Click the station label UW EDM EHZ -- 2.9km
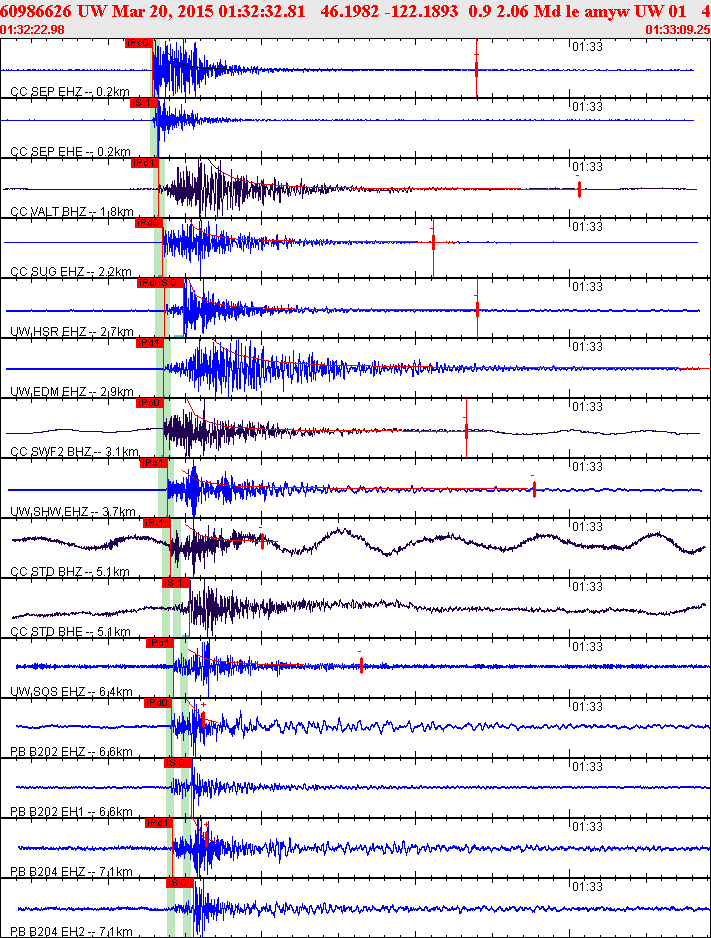Screen dimensions: 711x938 click(x=72, y=391)
